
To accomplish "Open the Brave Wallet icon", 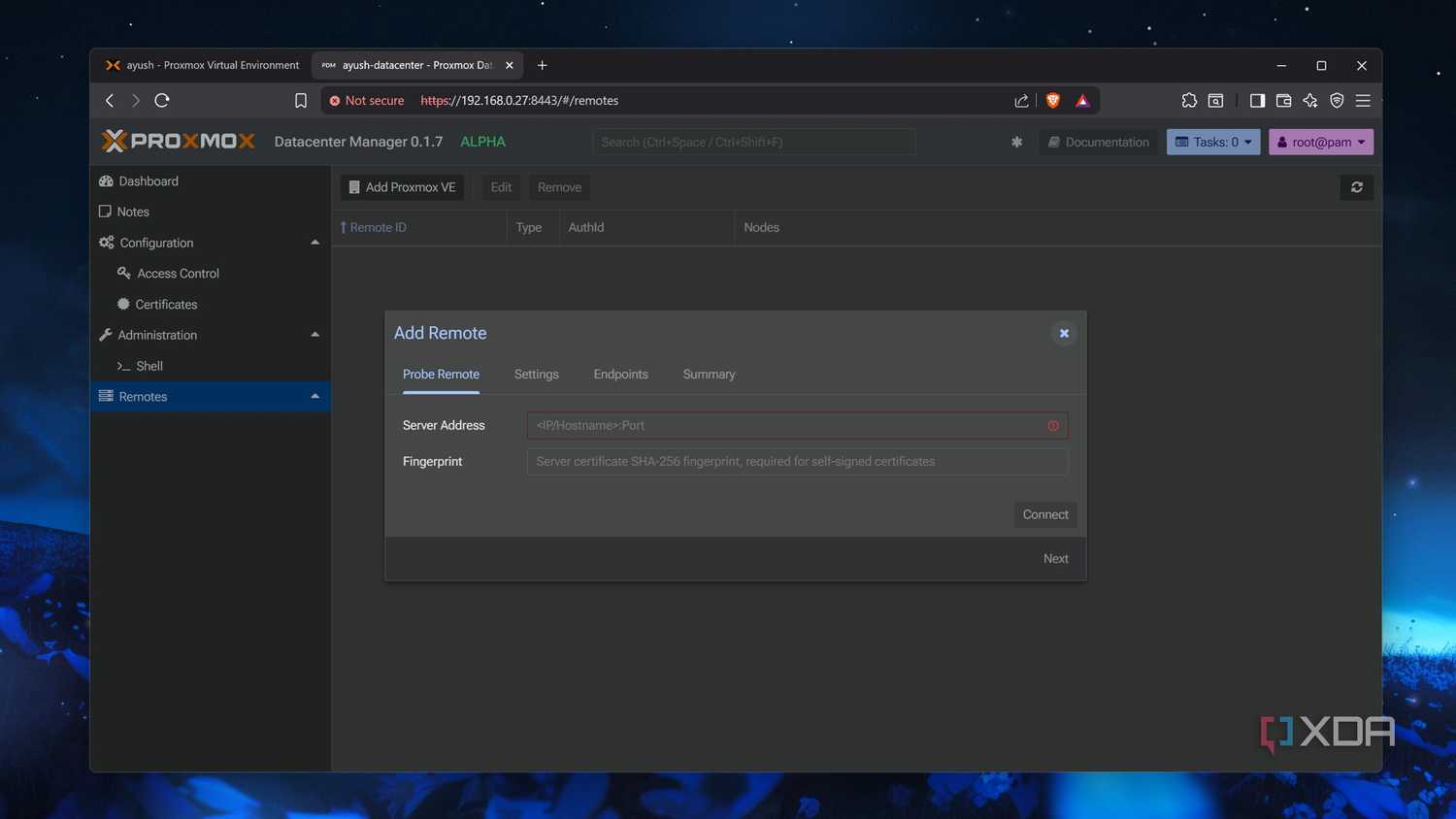I will tap(1283, 100).
